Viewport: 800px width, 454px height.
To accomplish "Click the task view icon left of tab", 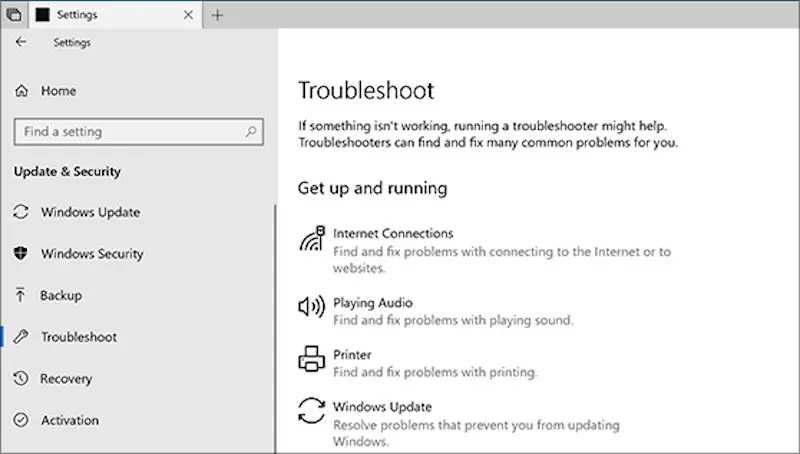I will pos(13,15).
